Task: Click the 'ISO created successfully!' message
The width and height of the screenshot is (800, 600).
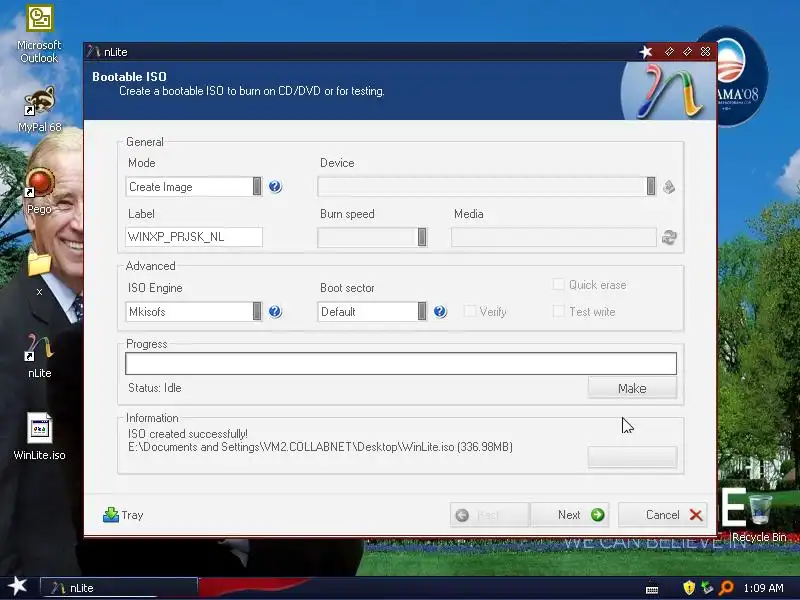Action: pos(188,434)
